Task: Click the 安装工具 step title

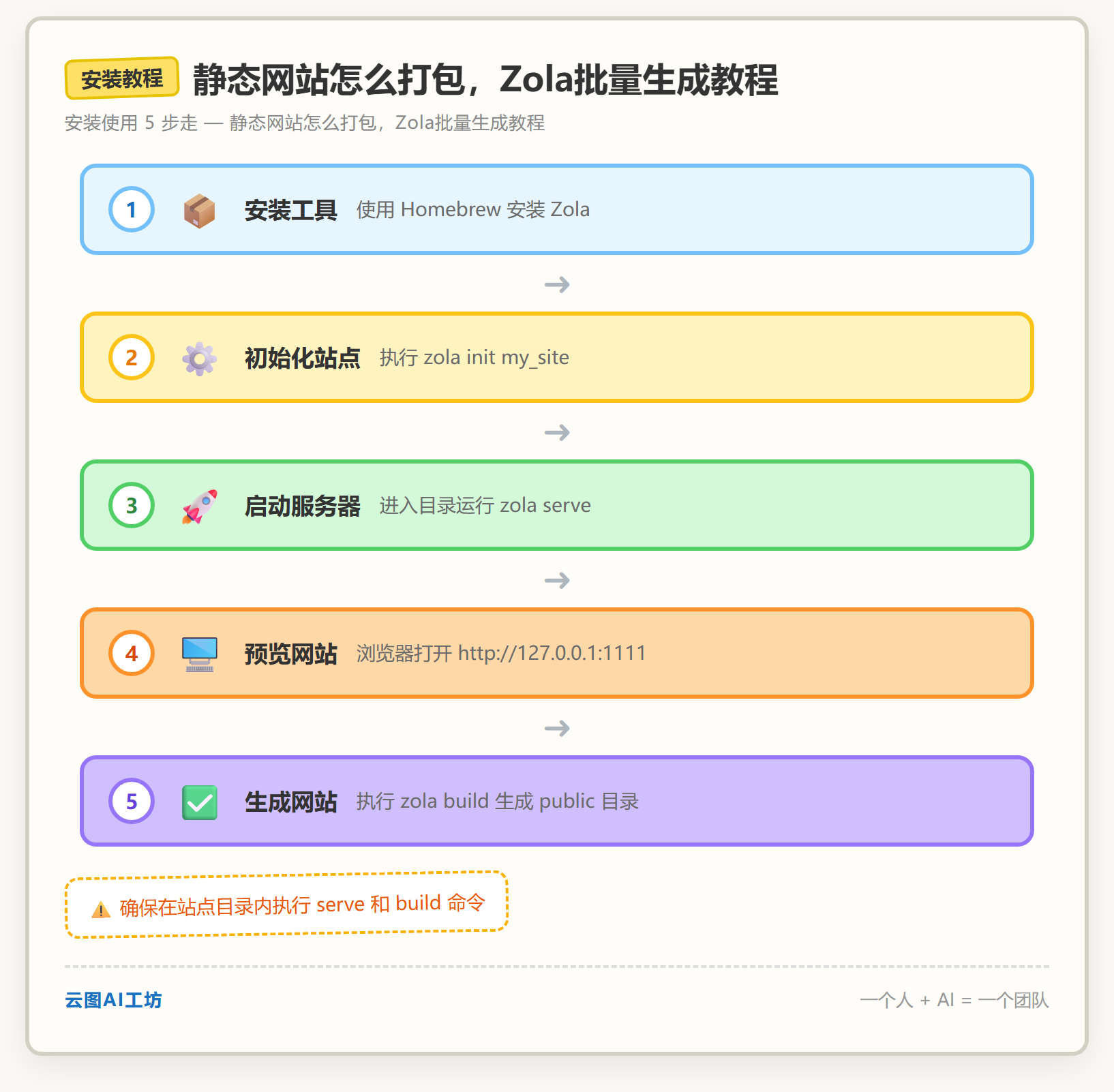Action: [291, 210]
